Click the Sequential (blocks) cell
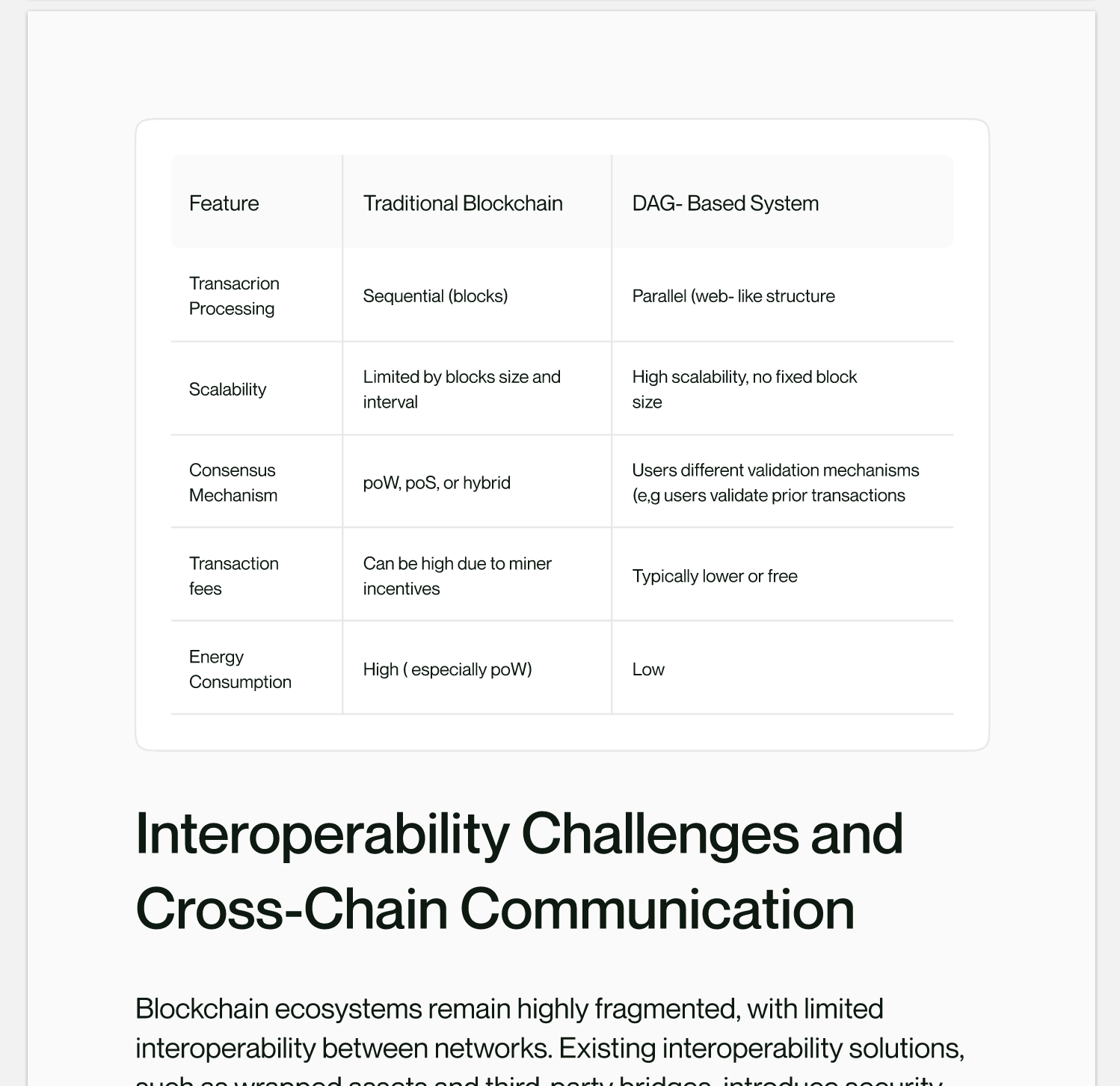 point(435,296)
